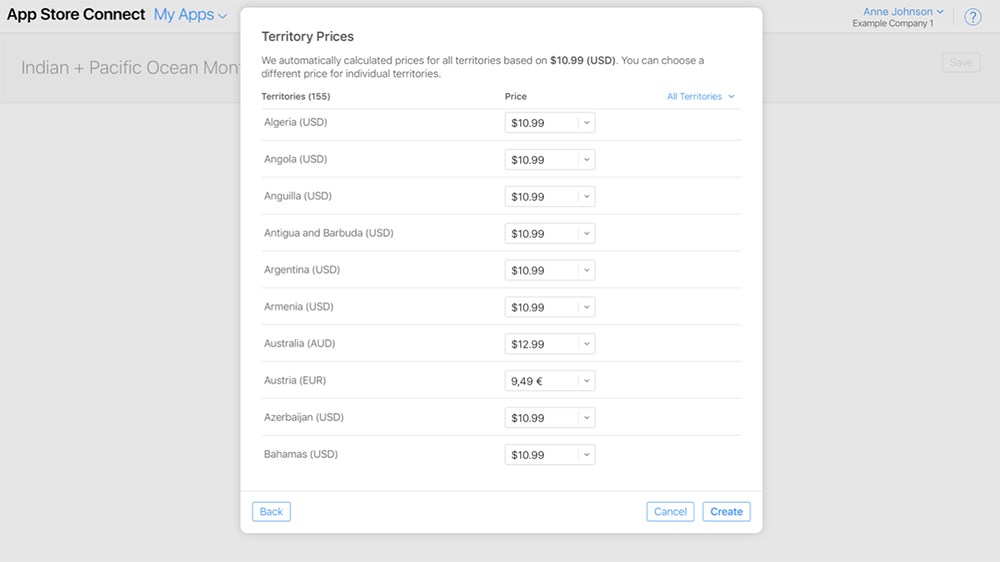Open the Bahamas price dropdown
This screenshot has width=1000, height=562.
point(550,455)
